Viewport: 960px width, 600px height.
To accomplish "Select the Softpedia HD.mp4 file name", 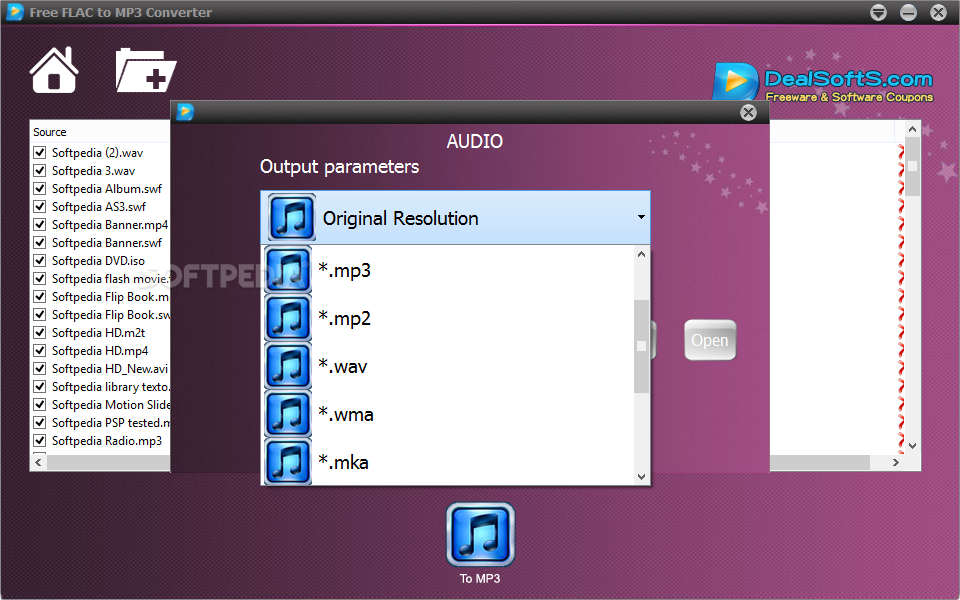I will pos(100,351).
